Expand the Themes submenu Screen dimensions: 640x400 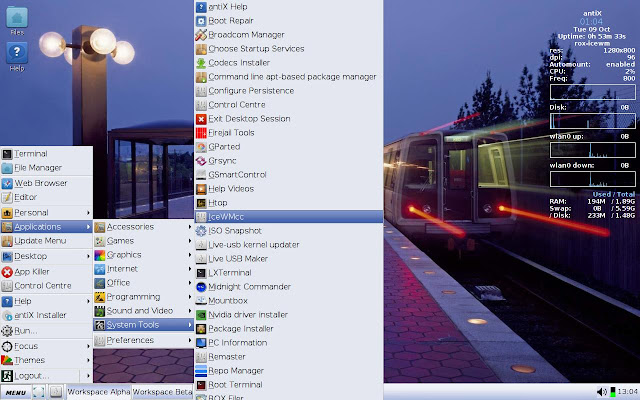tap(47, 360)
